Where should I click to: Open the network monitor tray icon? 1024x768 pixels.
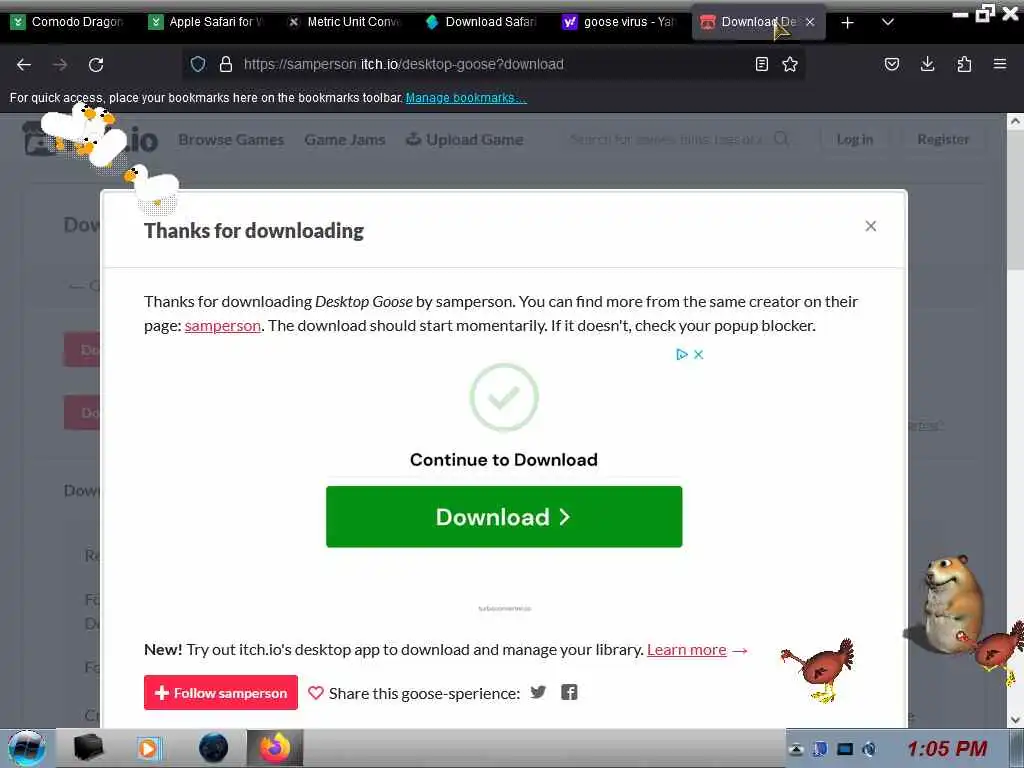click(845, 749)
